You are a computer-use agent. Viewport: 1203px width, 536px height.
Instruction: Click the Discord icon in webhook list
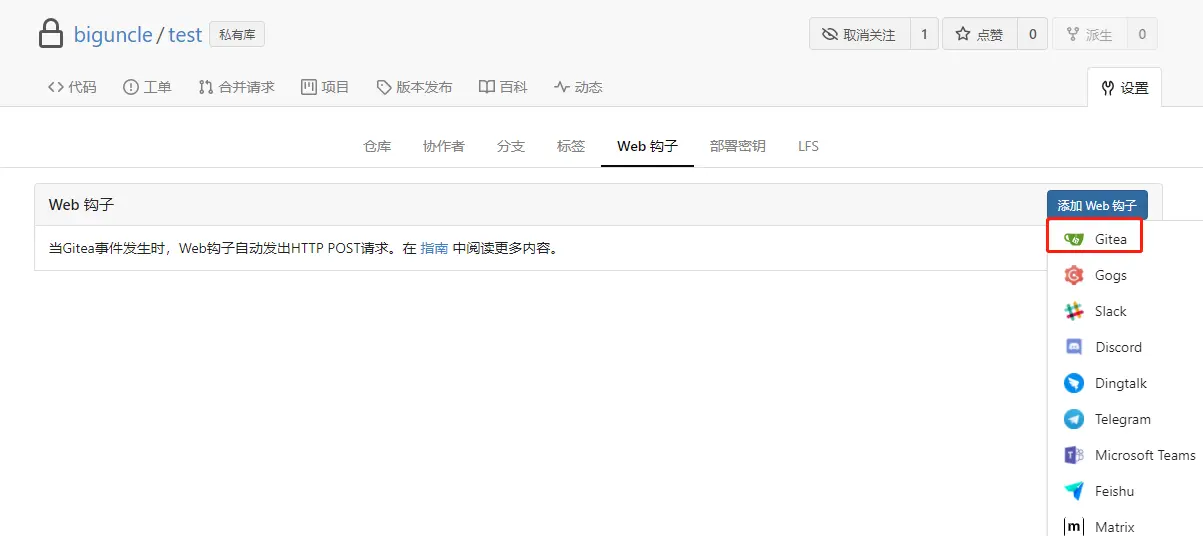pyautogui.click(x=1074, y=347)
